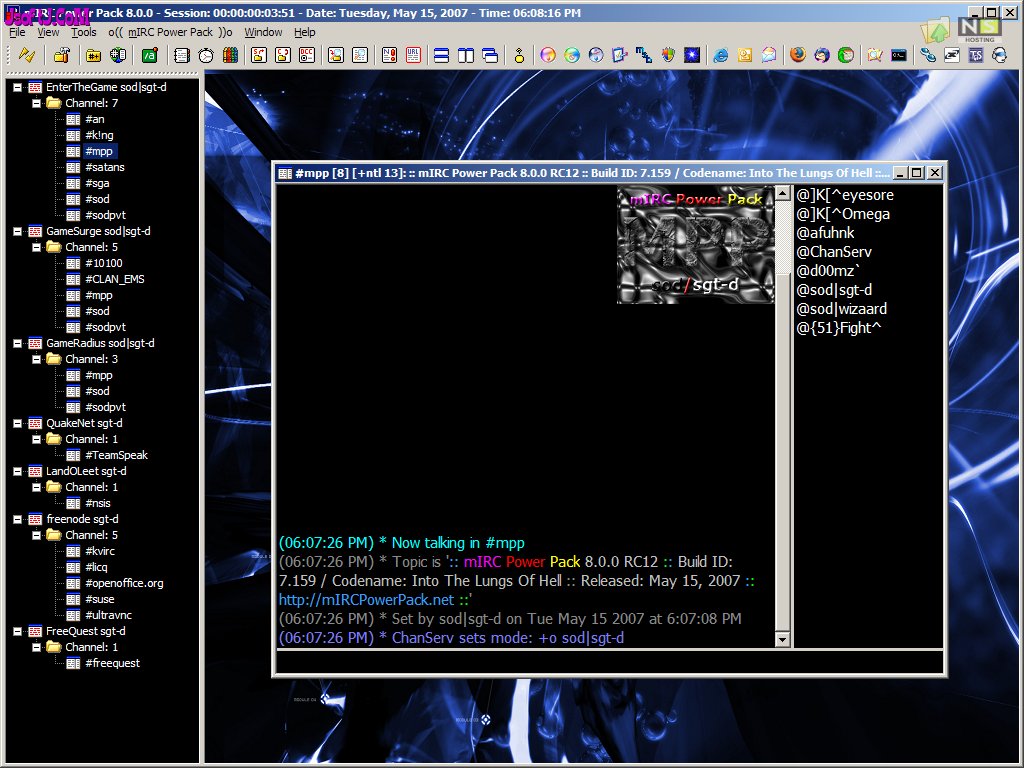Select #TeamSpeak channel under QuakeNet
Image resolution: width=1024 pixels, height=768 pixels.
point(116,455)
